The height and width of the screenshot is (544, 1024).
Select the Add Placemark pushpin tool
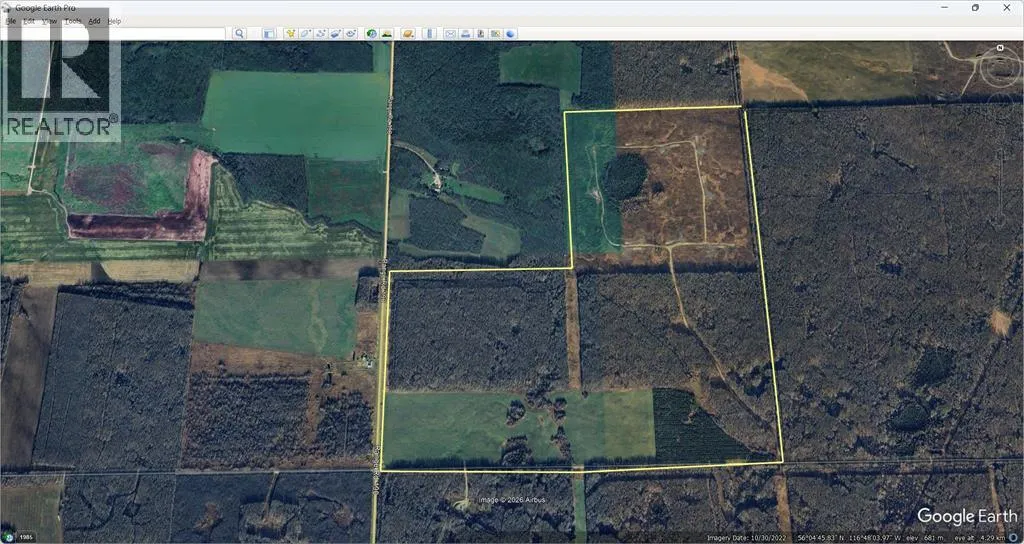click(290, 33)
